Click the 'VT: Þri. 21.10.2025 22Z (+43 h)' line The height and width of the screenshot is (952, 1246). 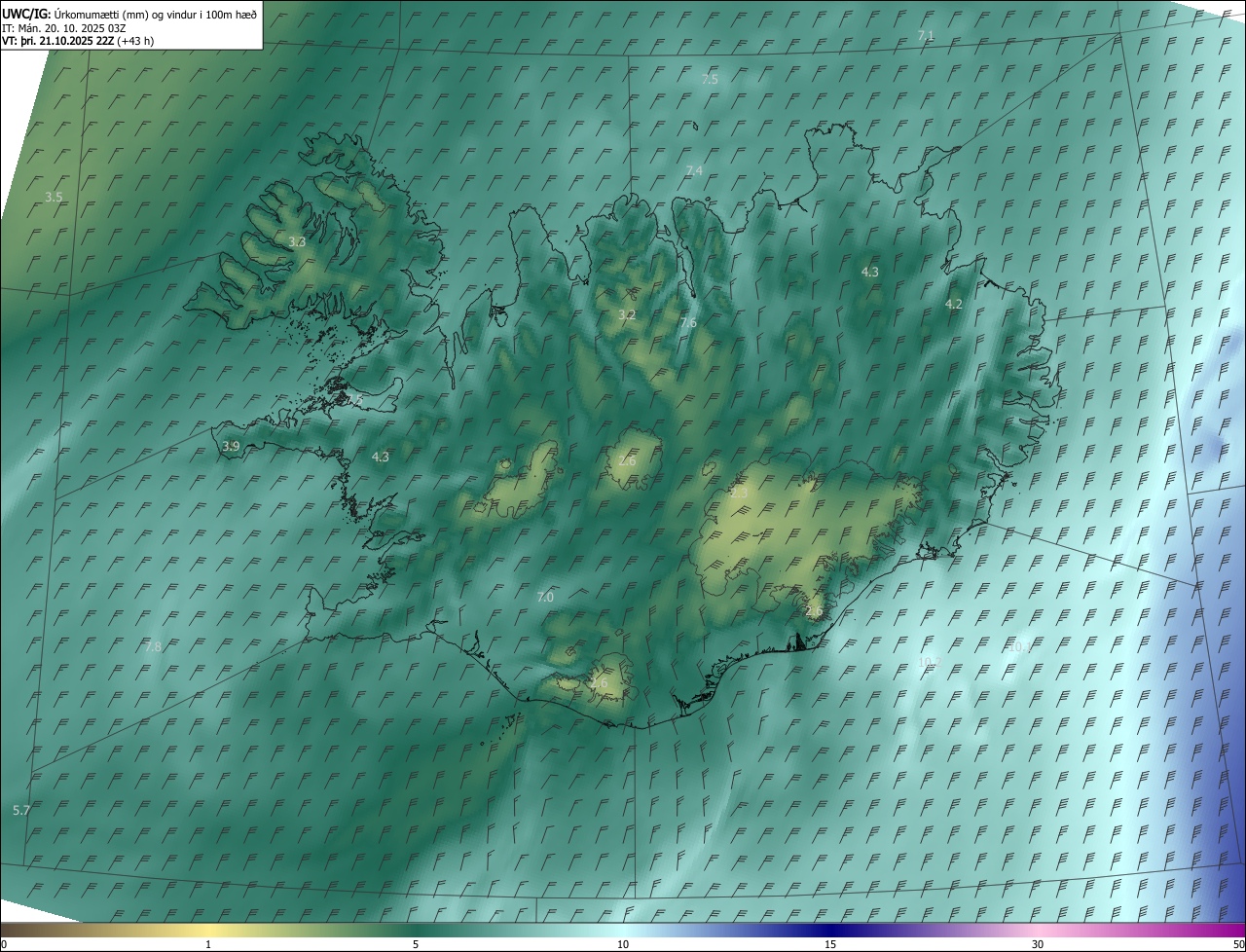[78, 41]
